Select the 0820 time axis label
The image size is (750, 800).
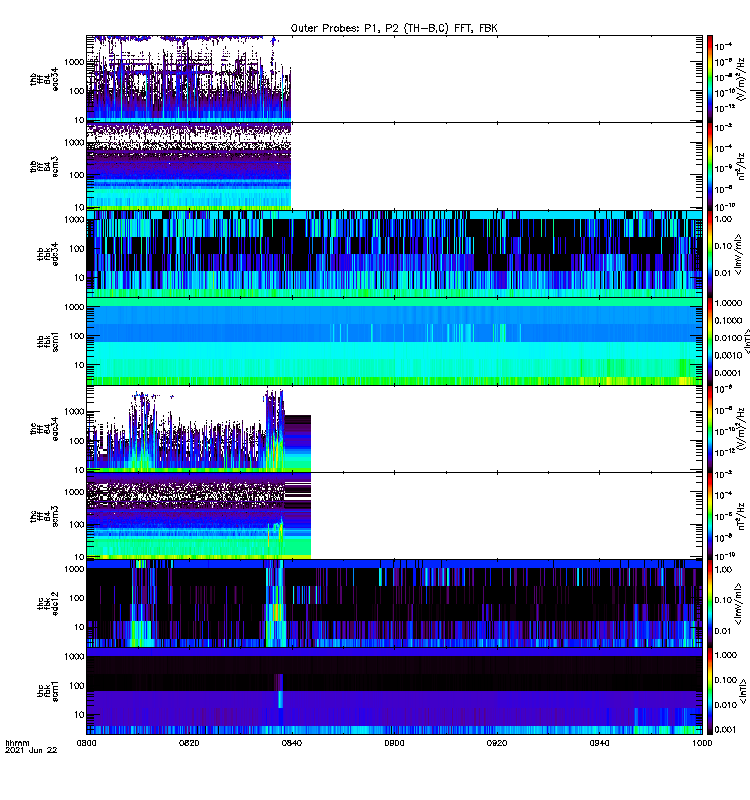pos(189,743)
